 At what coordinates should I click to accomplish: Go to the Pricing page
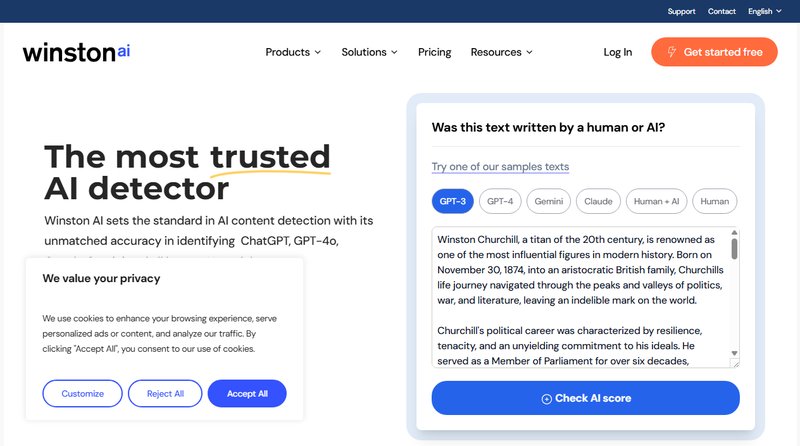point(435,52)
